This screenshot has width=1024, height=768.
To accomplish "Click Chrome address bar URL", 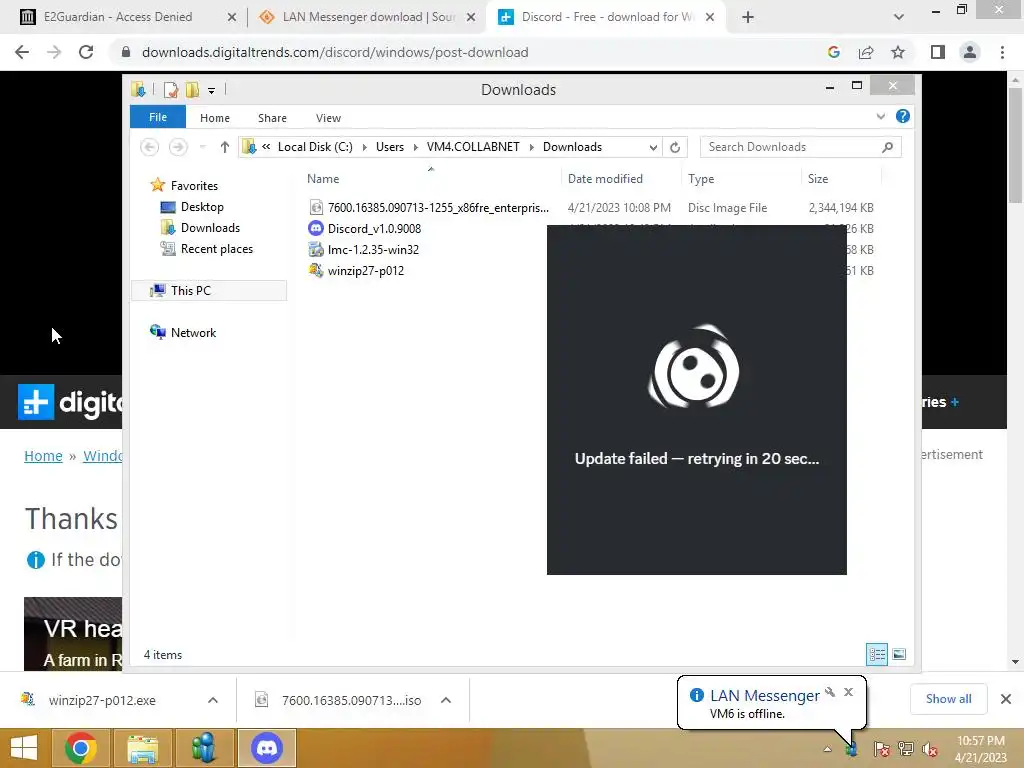I will pyautogui.click(x=335, y=52).
